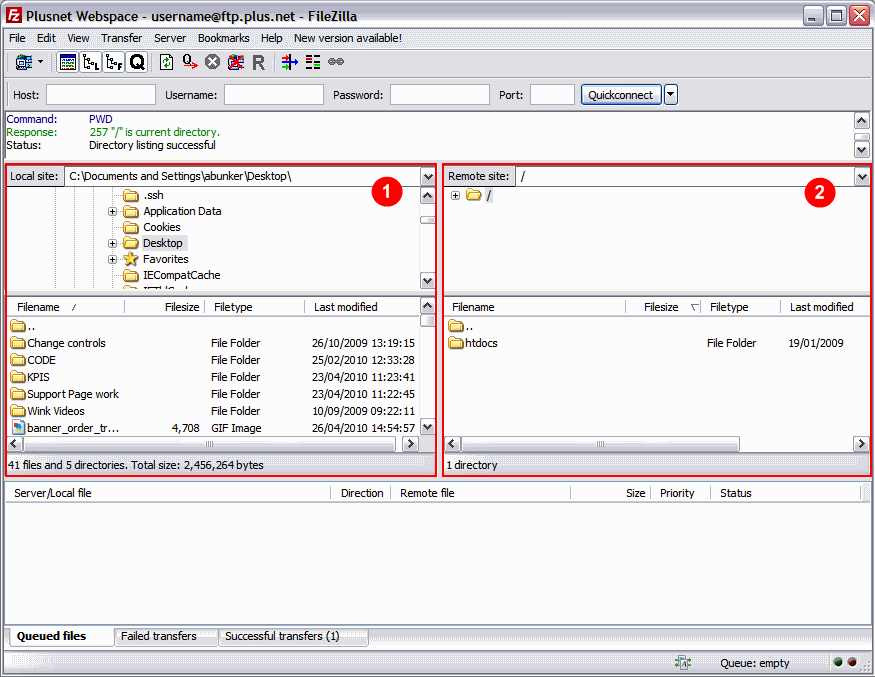The image size is (875, 677).
Task: Toggle the transfer queue display
Action: tap(137, 62)
